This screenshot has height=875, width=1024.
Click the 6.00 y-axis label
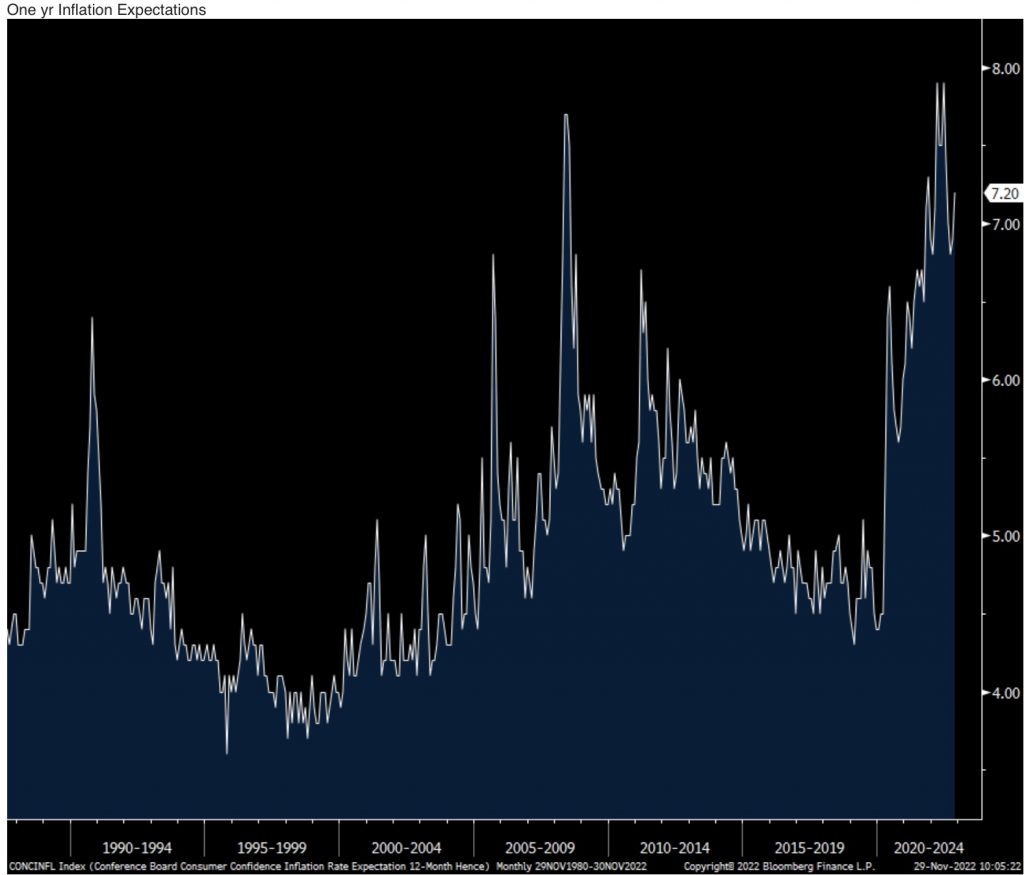1005,380
